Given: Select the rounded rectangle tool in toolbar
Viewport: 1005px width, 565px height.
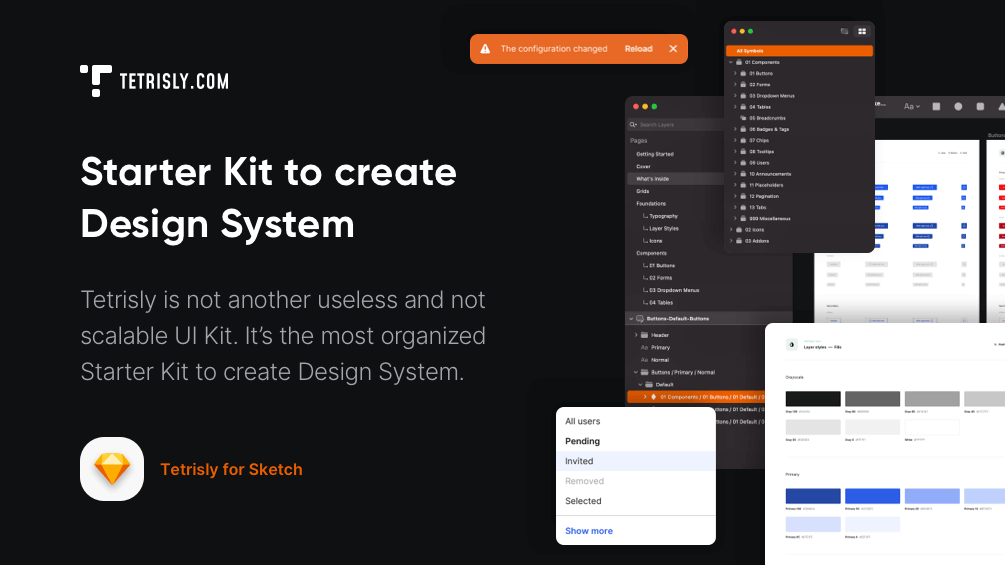Looking at the screenshot, I should (x=980, y=106).
